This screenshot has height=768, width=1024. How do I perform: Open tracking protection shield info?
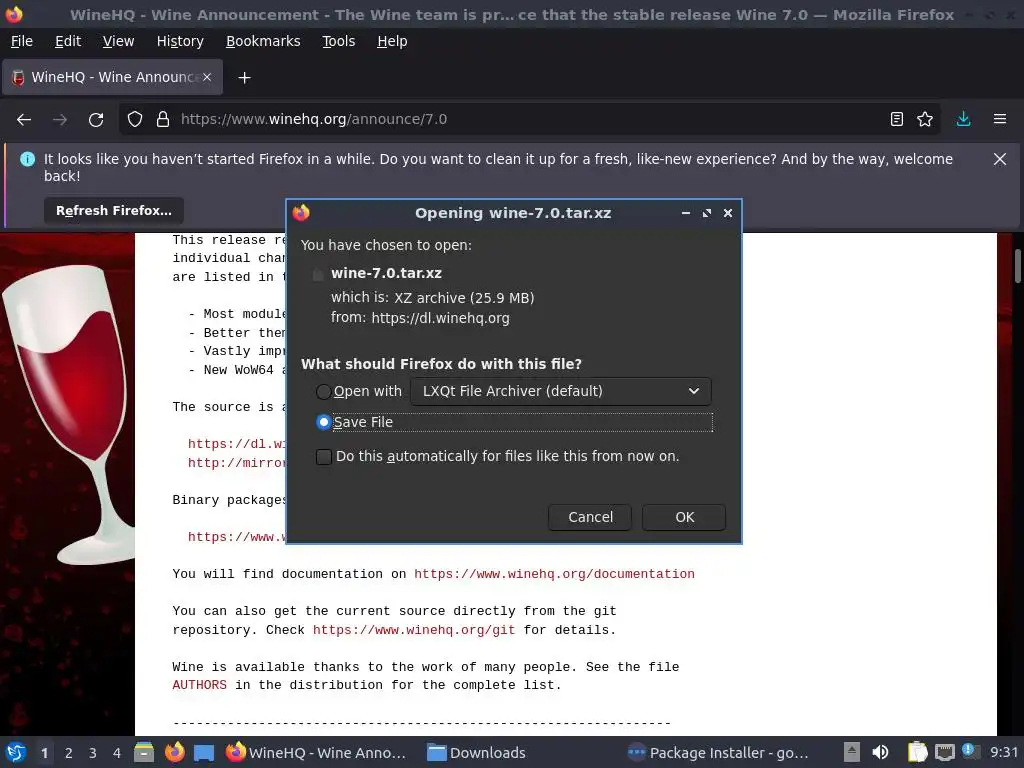point(135,120)
